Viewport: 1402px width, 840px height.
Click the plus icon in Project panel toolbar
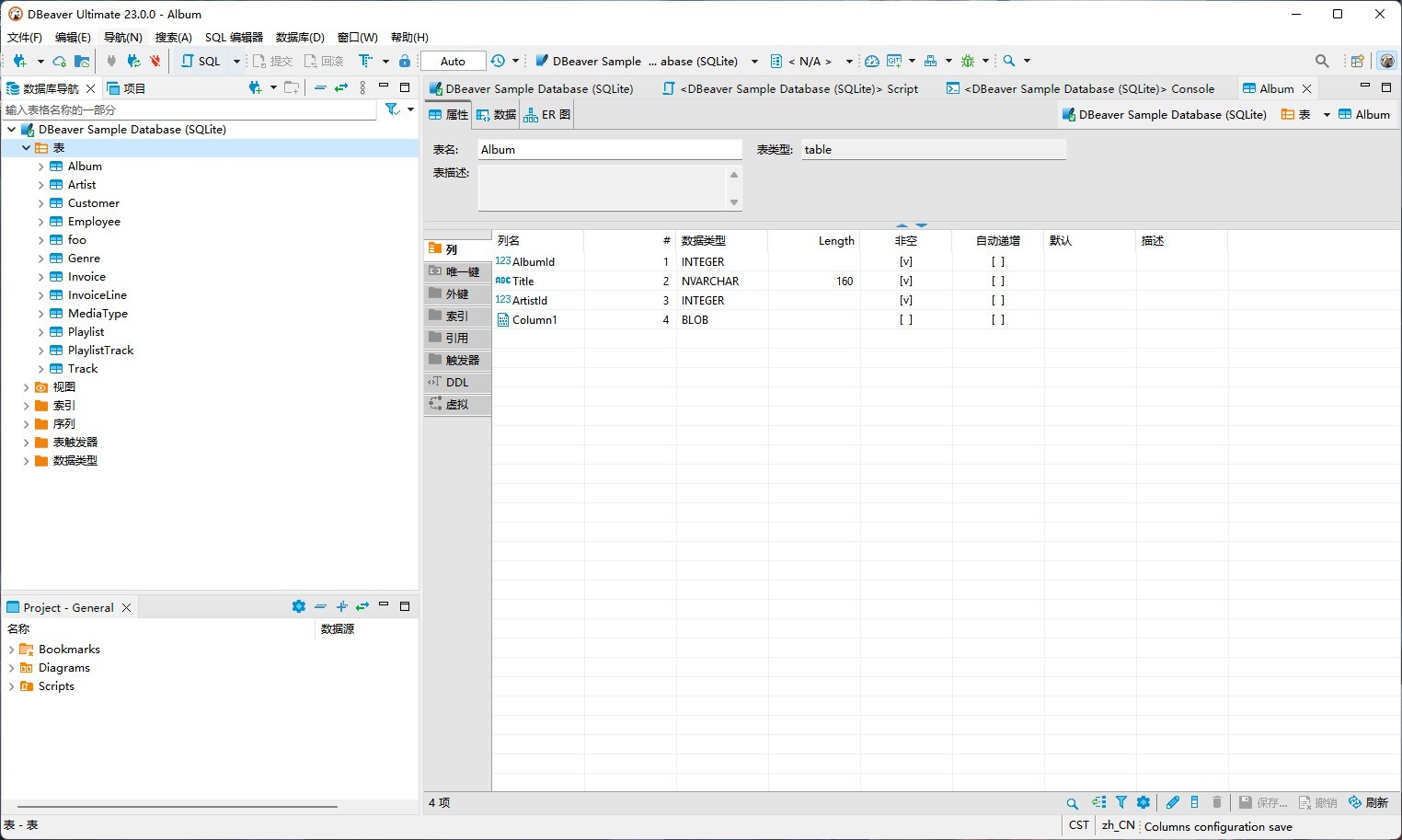[341, 606]
